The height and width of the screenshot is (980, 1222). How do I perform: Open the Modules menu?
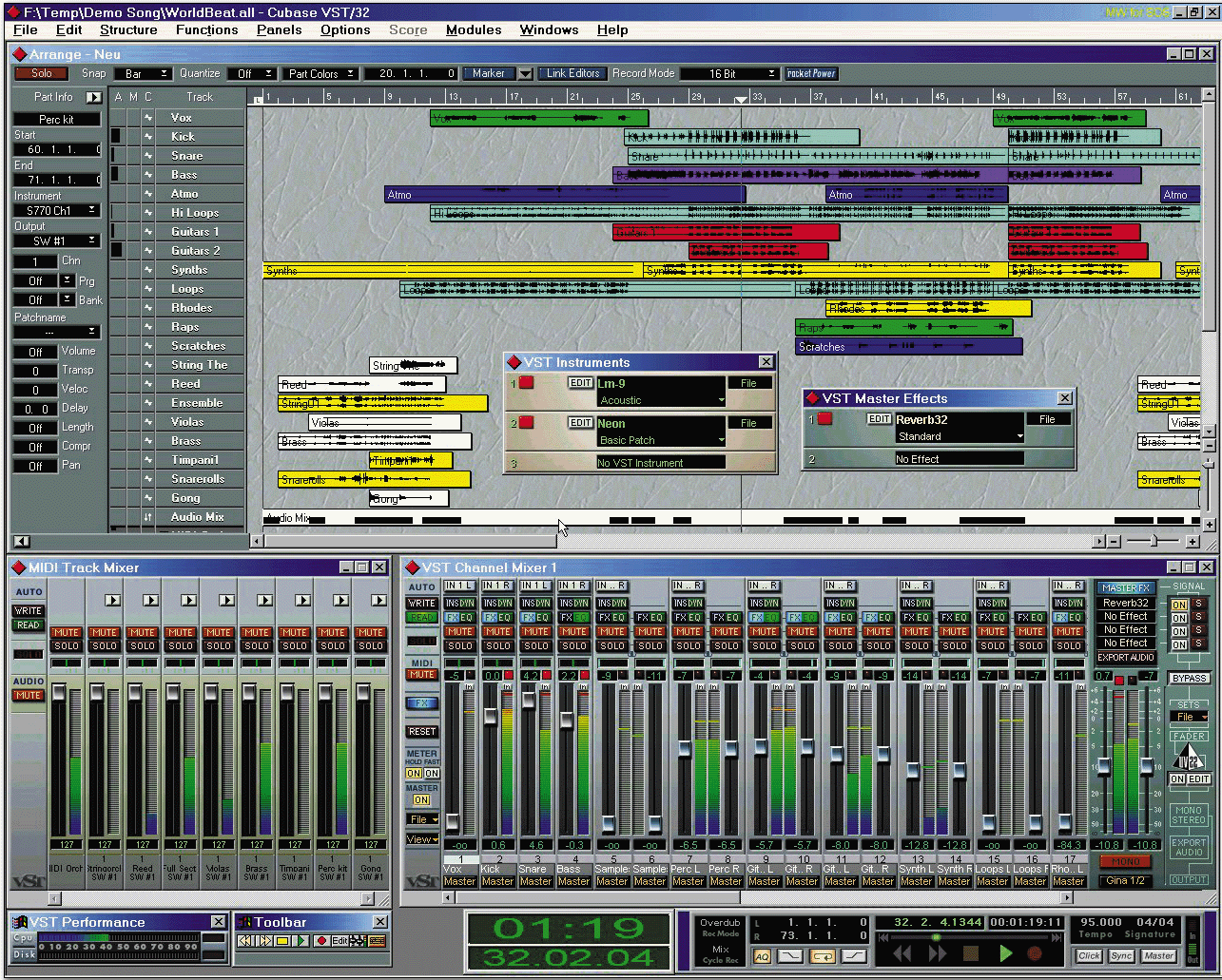pos(473,29)
